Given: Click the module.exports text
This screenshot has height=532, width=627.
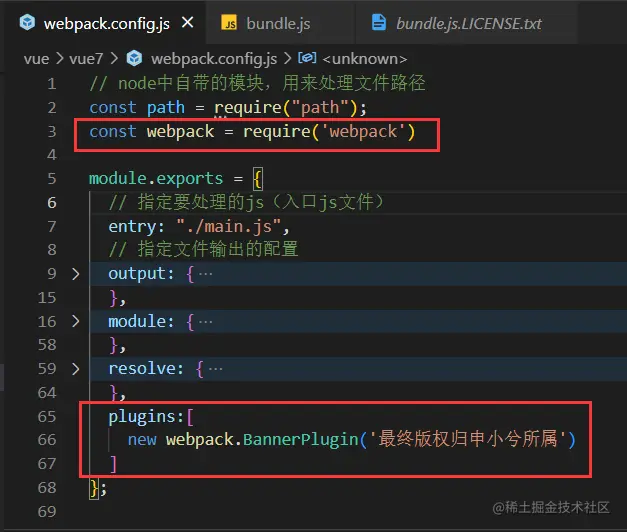Looking at the screenshot, I should 156,179.
